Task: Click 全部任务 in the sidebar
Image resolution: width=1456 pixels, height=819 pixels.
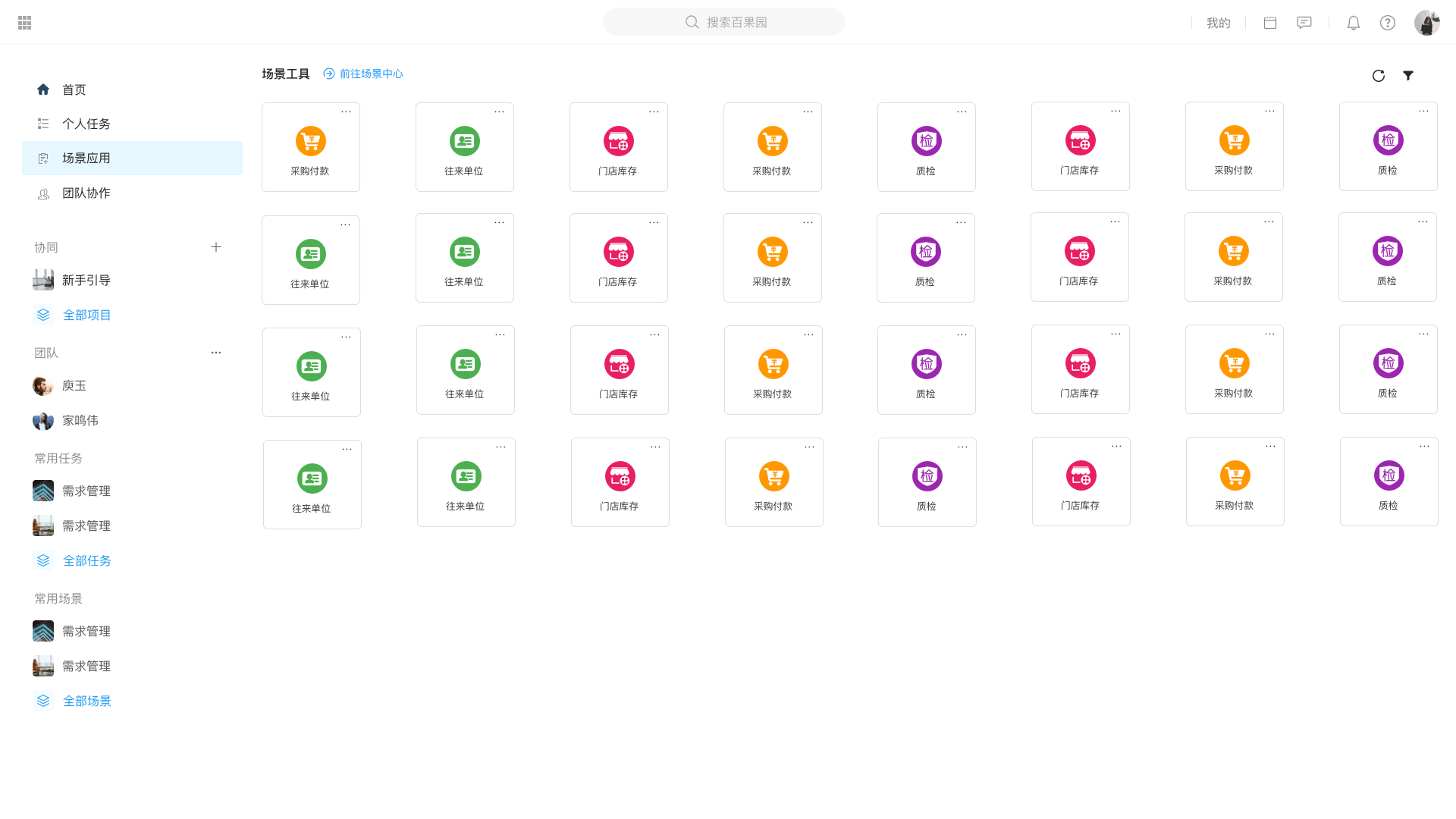Action: (86, 560)
